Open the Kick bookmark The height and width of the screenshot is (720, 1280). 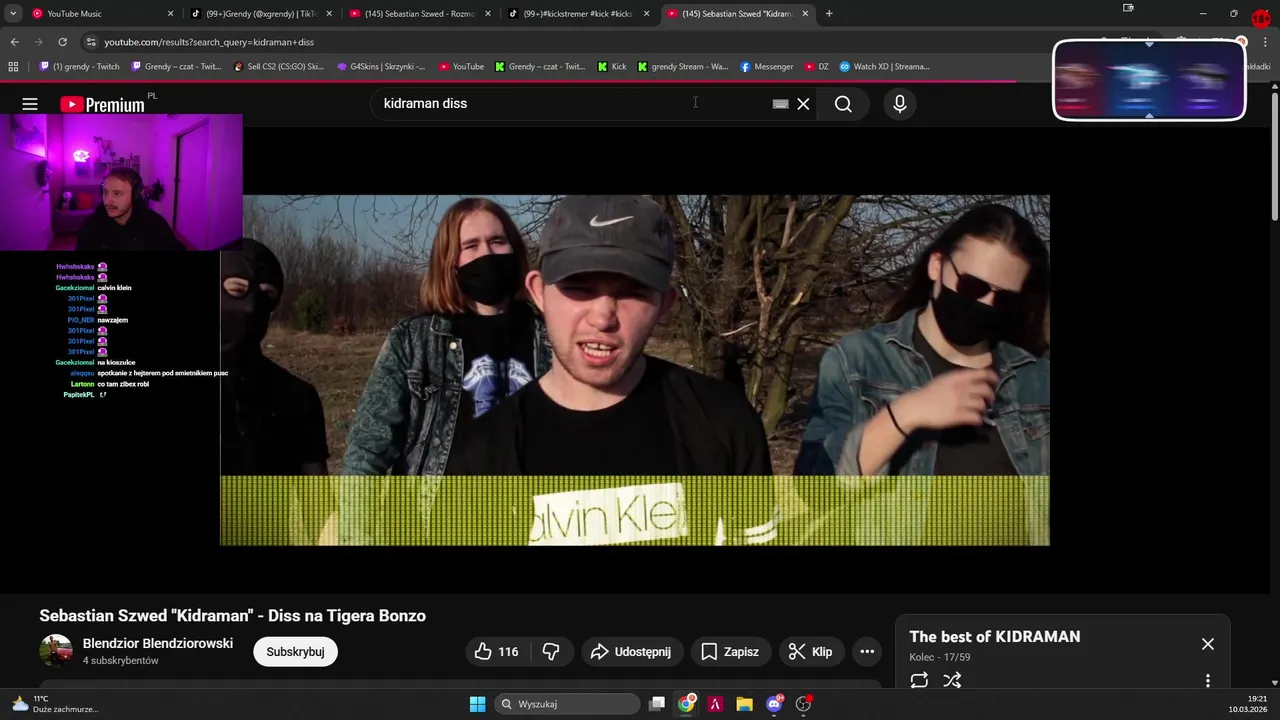[x=612, y=67]
